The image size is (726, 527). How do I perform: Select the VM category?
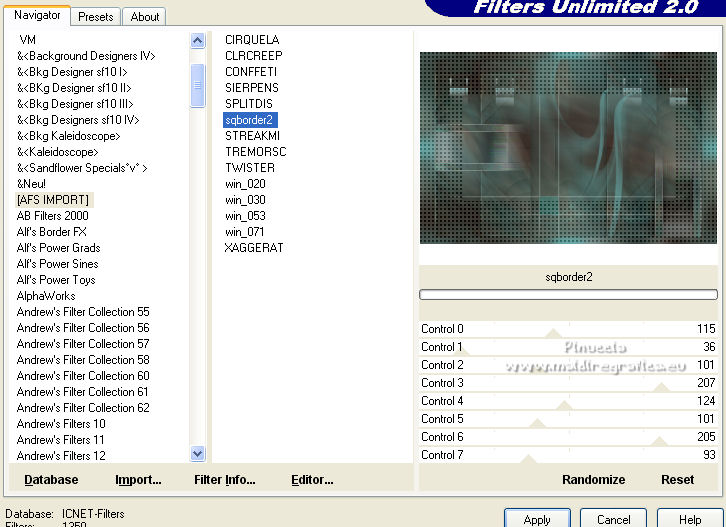(27, 40)
